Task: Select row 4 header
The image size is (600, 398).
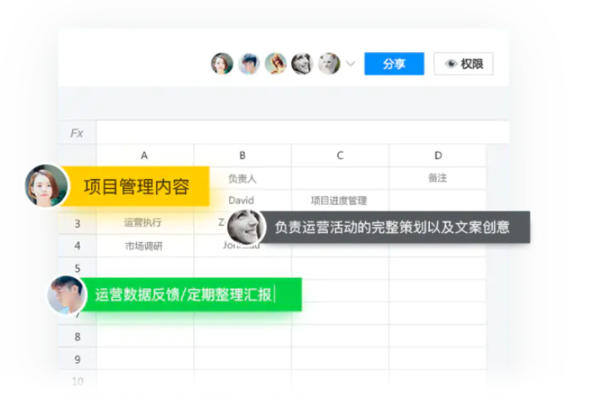Action: (x=77, y=246)
